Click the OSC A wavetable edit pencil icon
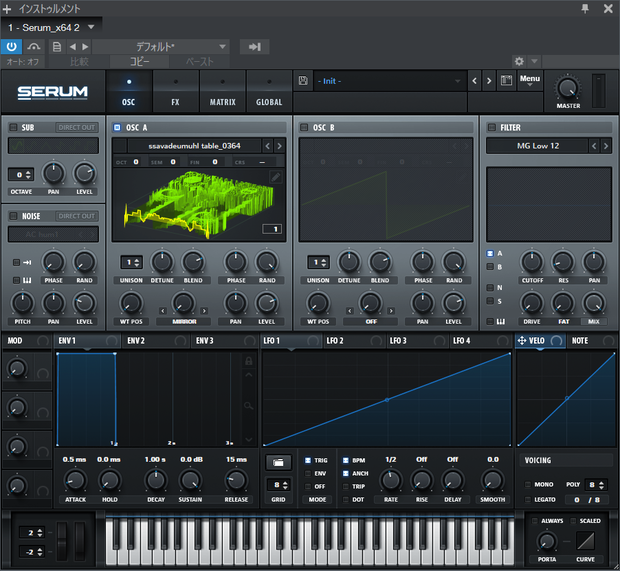 (276, 177)
